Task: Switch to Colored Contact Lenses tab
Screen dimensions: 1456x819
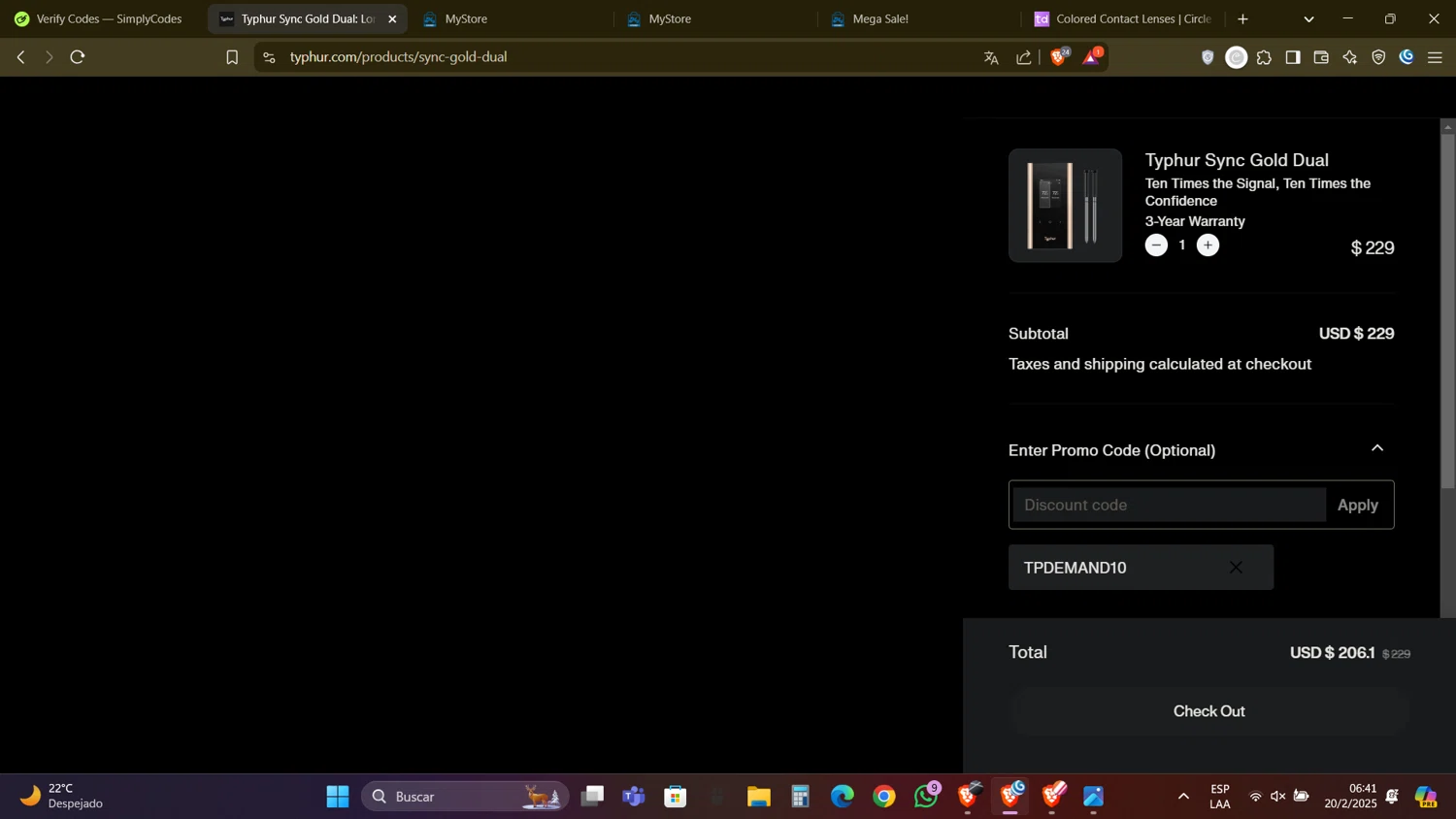Action: point(1123,18)
